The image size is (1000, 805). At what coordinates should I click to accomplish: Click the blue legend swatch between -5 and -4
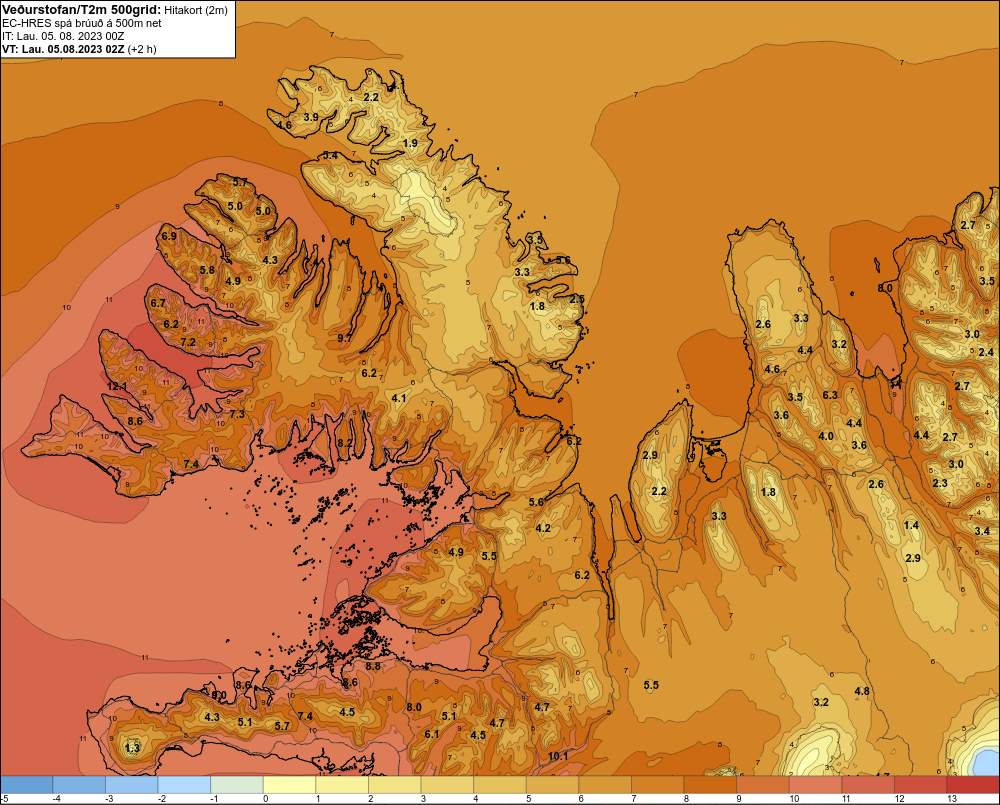(x=27, y=785)
